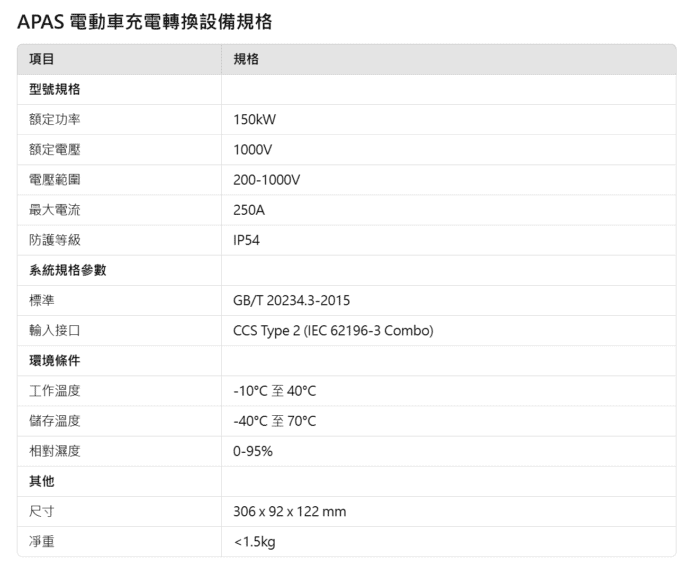
Task: Click the '200-1000V' voltage range value
Action: (266, 180)
